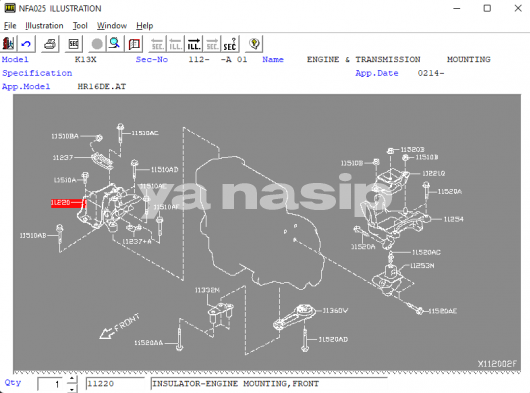Click the printer icon to print illustration
Screen dimensions: 530x393
[50, 44]
